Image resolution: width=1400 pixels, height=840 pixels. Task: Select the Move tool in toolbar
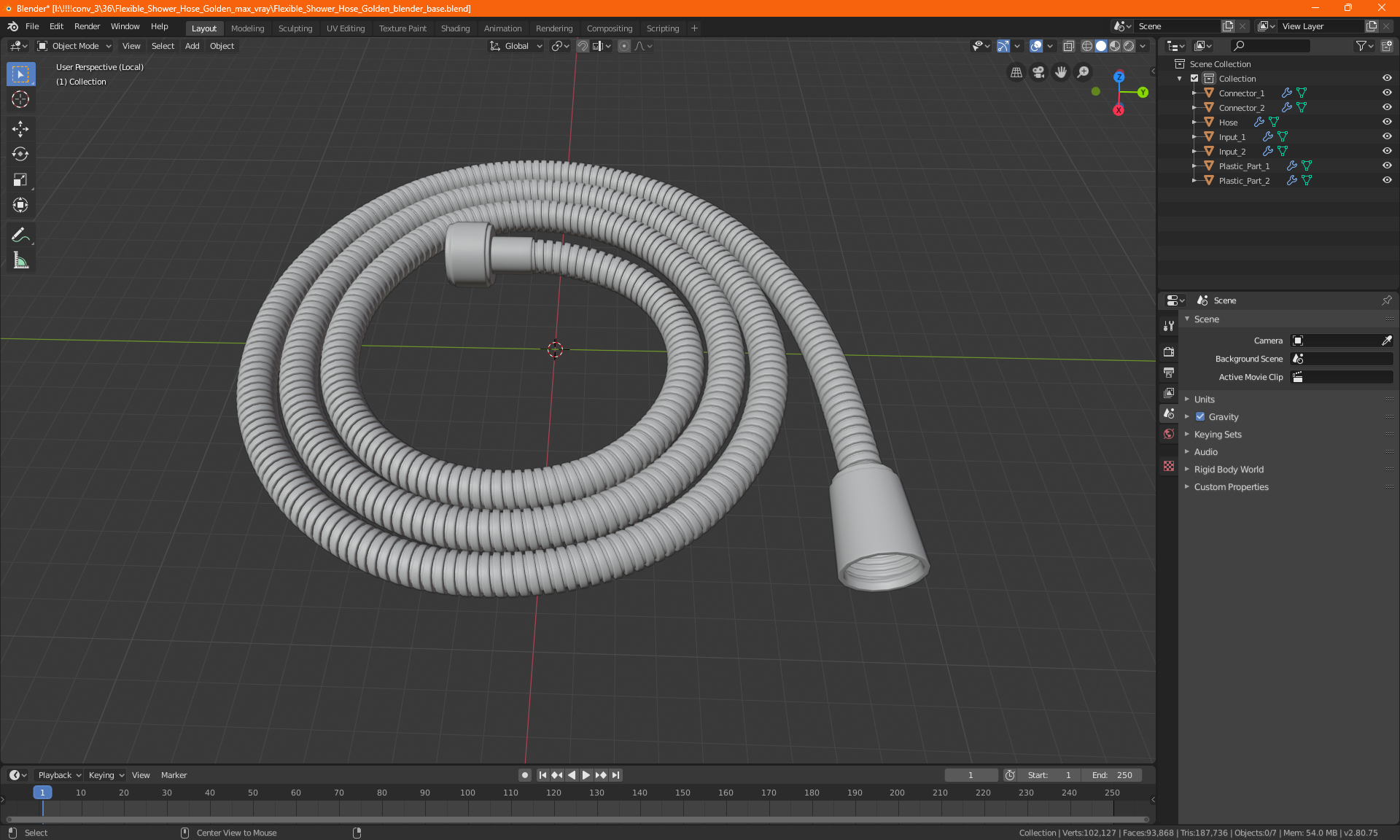20,129
